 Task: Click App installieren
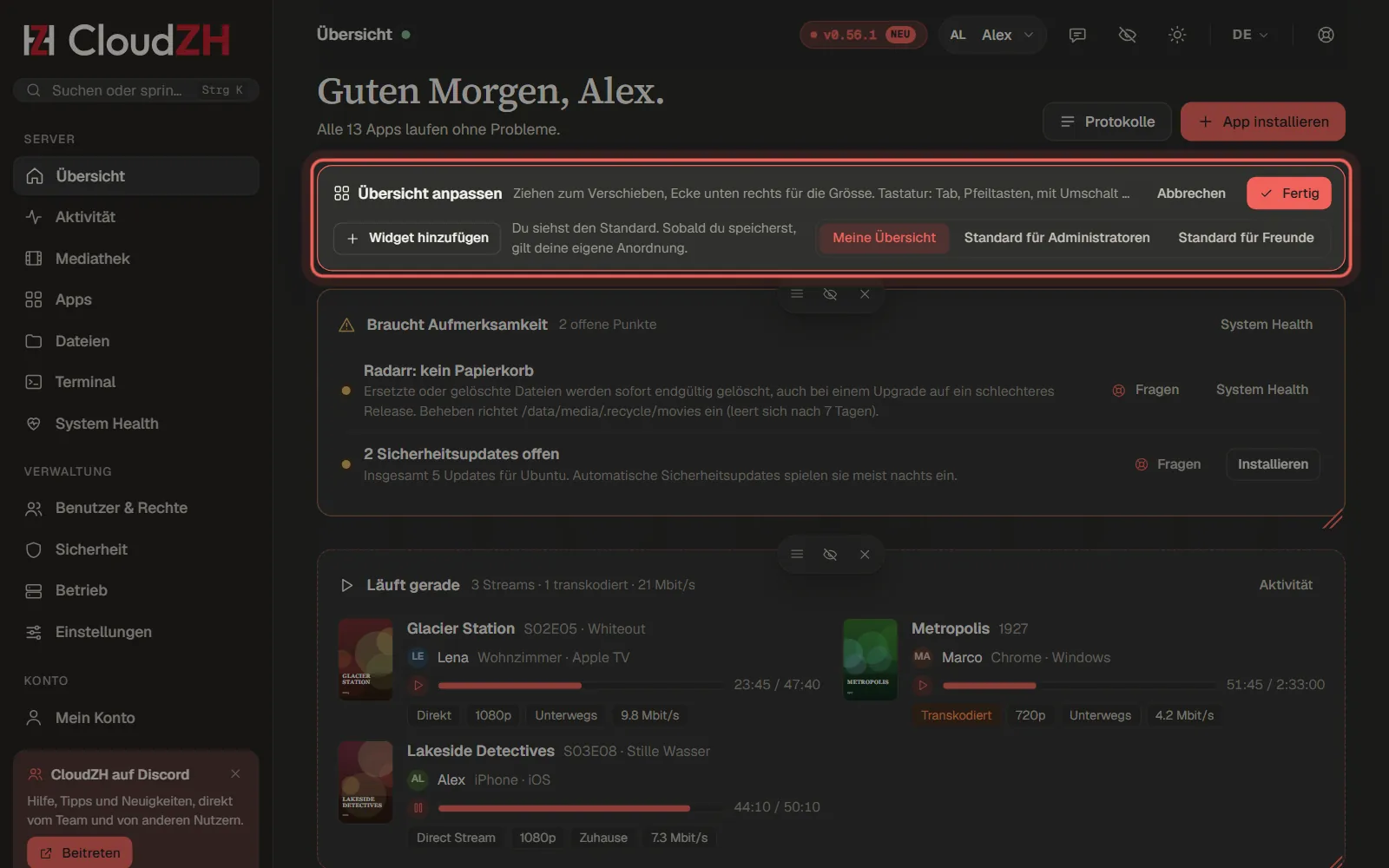tap(1263, 122)
